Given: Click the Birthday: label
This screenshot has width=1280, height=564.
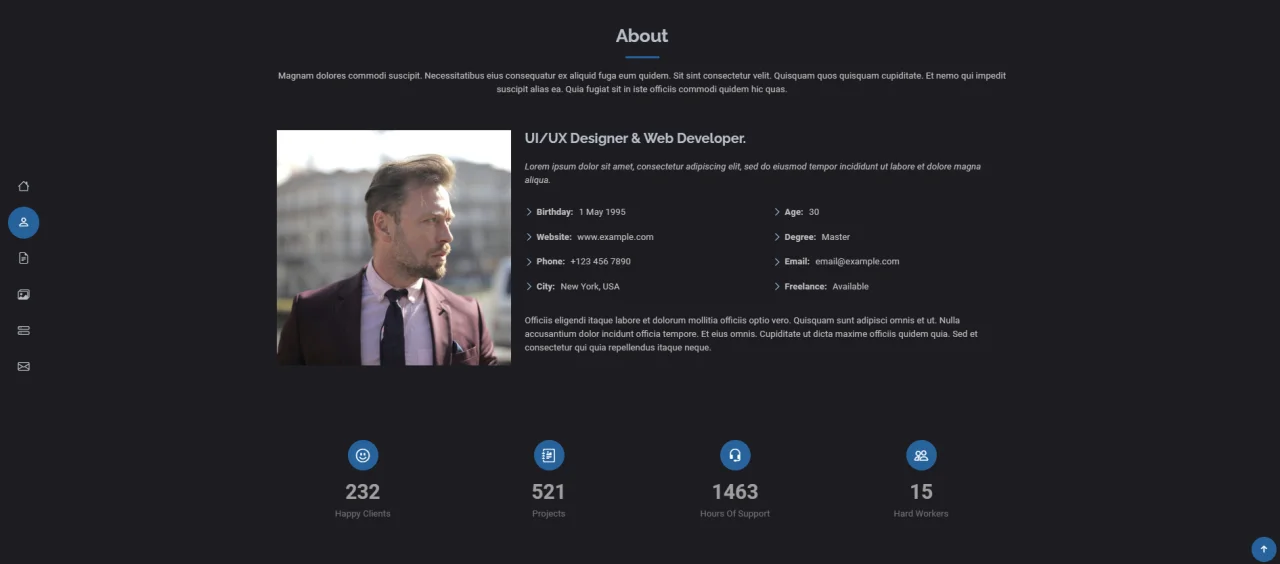Looking at the screenshot, I should tap(555, 212).
